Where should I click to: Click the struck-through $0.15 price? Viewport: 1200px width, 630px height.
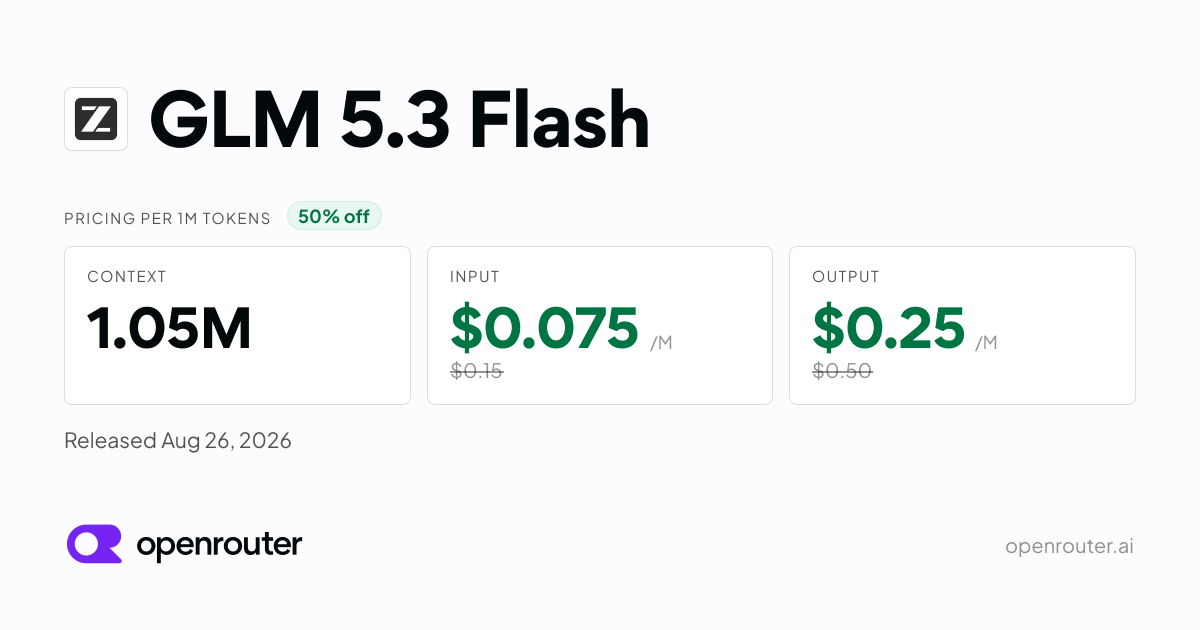476,372
